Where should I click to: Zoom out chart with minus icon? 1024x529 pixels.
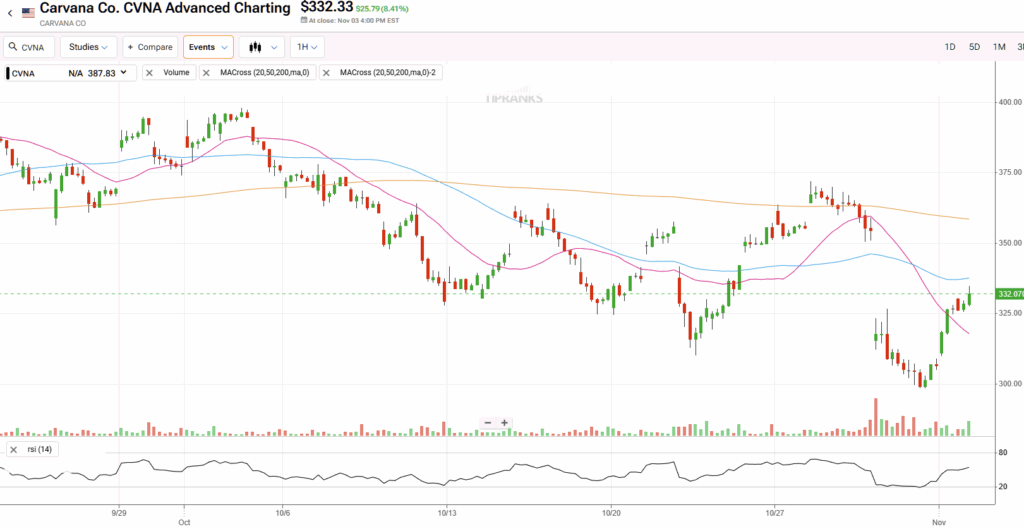pyautogui.click(x=488, y=423)
